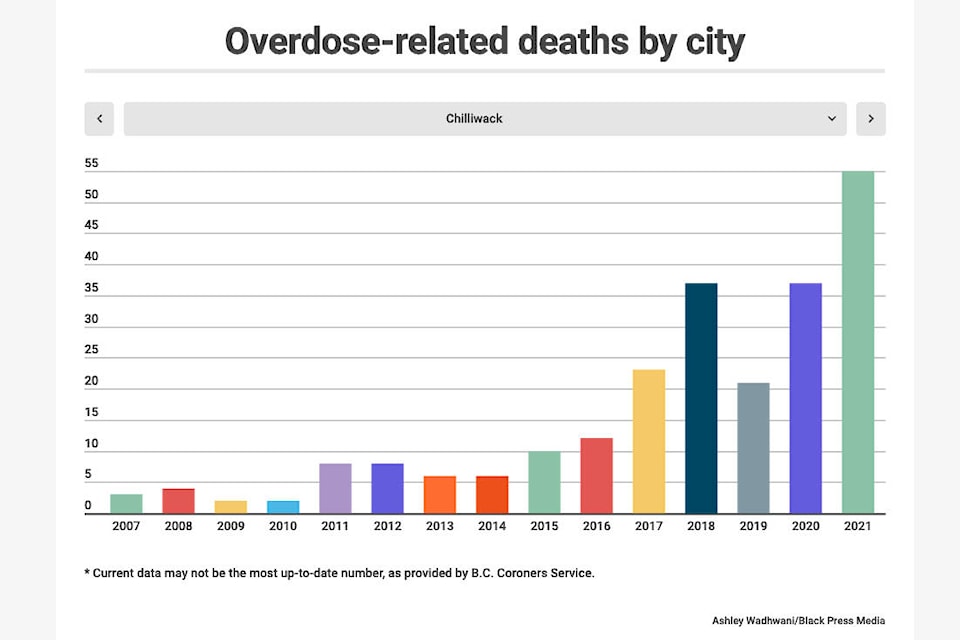Image resolution: width=960 pixels, height=640 pixels.
Task: Select the 2007 green bar
Action: pyautogui.click(x=126, y=503)
